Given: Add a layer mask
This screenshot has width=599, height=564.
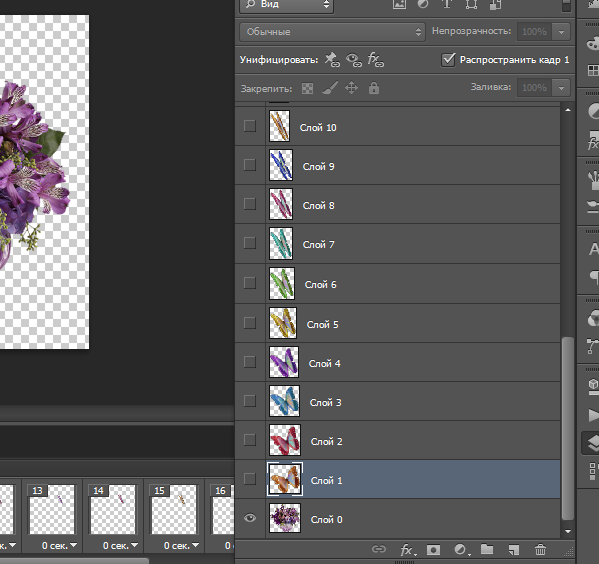Looking at the screenshot, I should [x=433, y=549].
